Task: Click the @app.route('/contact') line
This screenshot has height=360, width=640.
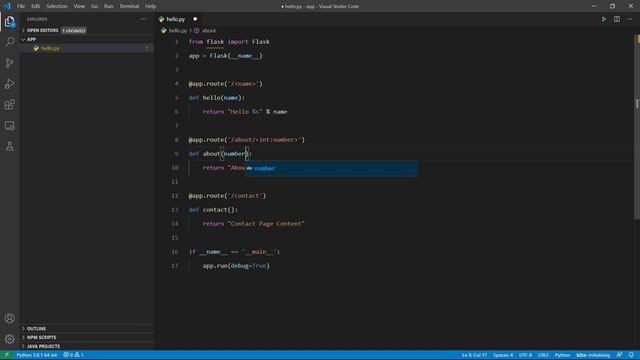Action: point(227,196)
